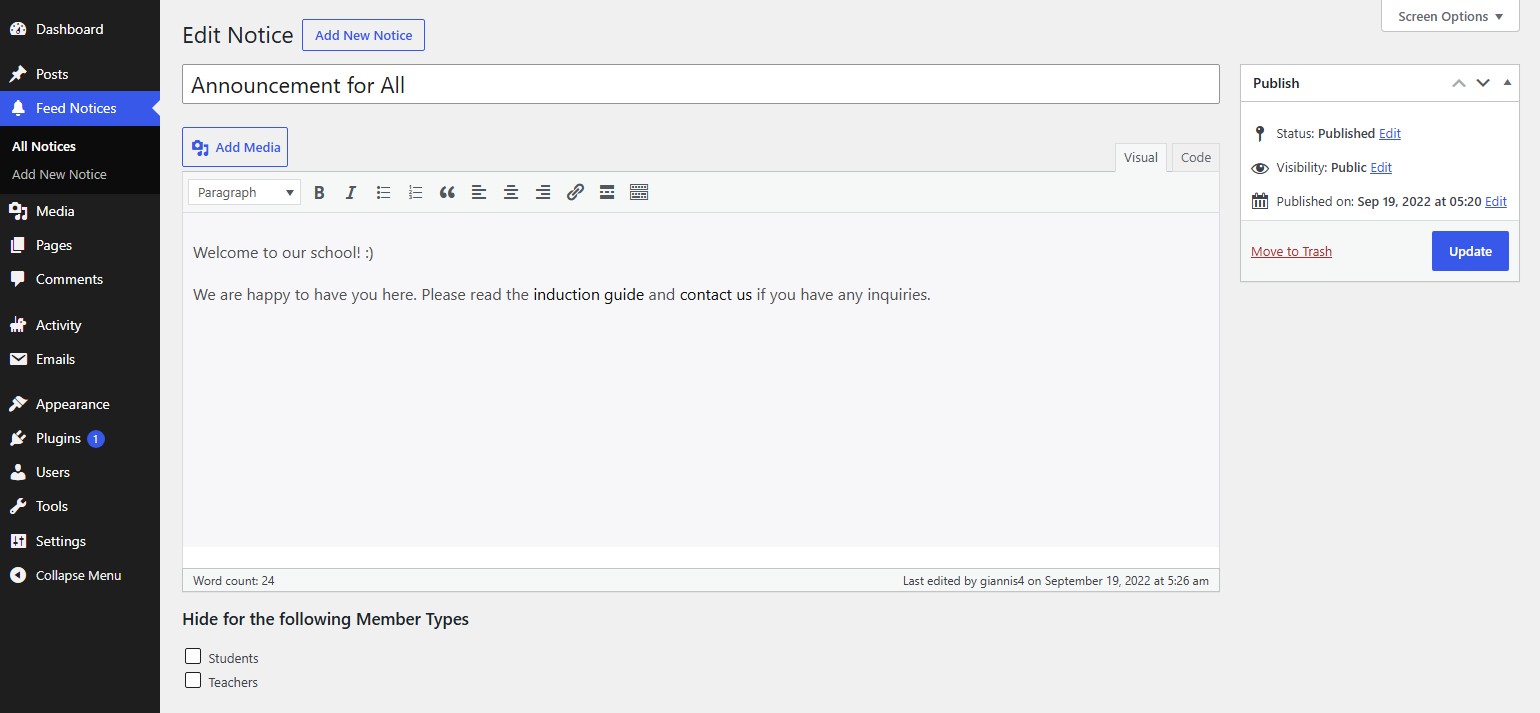
Task: Click the induction guide link in editor
Action: click(588, 295)
